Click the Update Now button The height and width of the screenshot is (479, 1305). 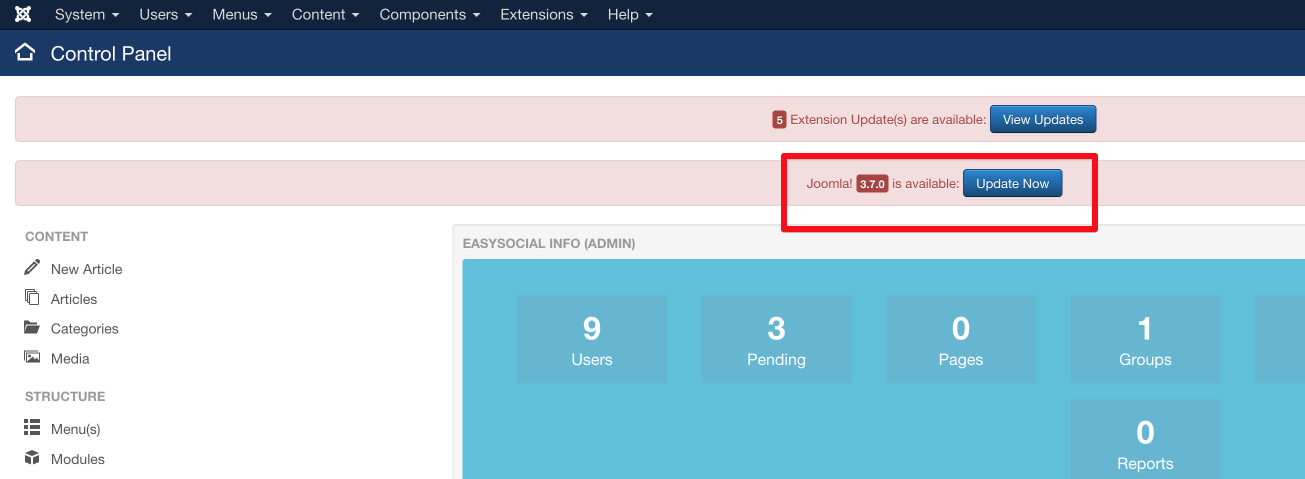(1012, 183)
